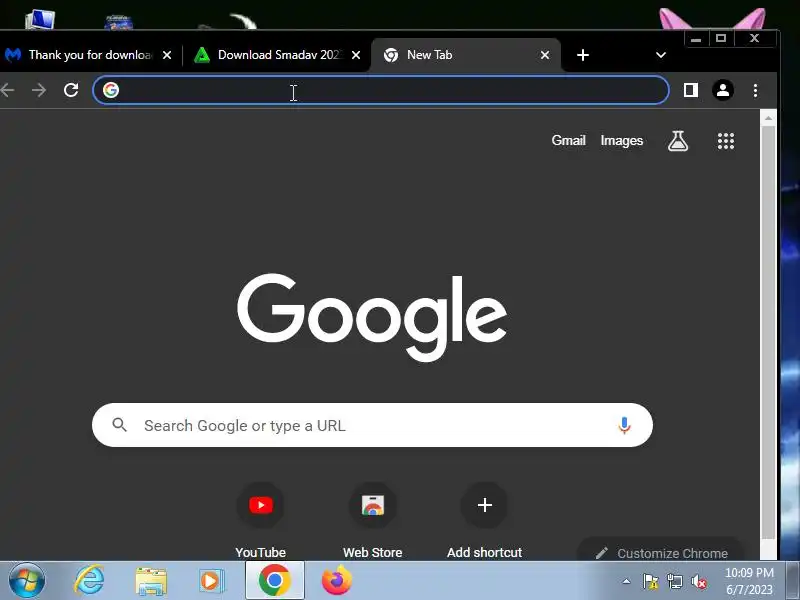Open the Google apps grid
The width and height of the screenshot is (800, 600).
[x=726, y=141]
